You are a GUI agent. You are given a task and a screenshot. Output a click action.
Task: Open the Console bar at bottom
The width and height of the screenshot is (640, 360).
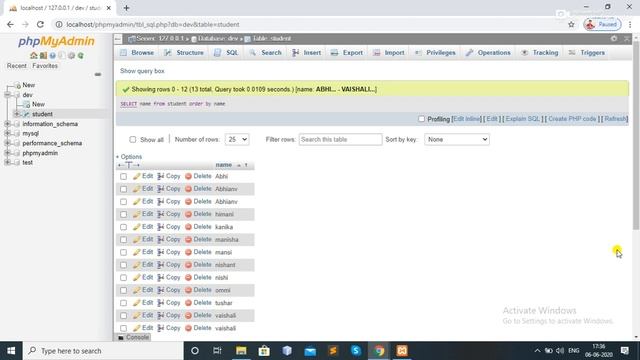pos(133,337)
